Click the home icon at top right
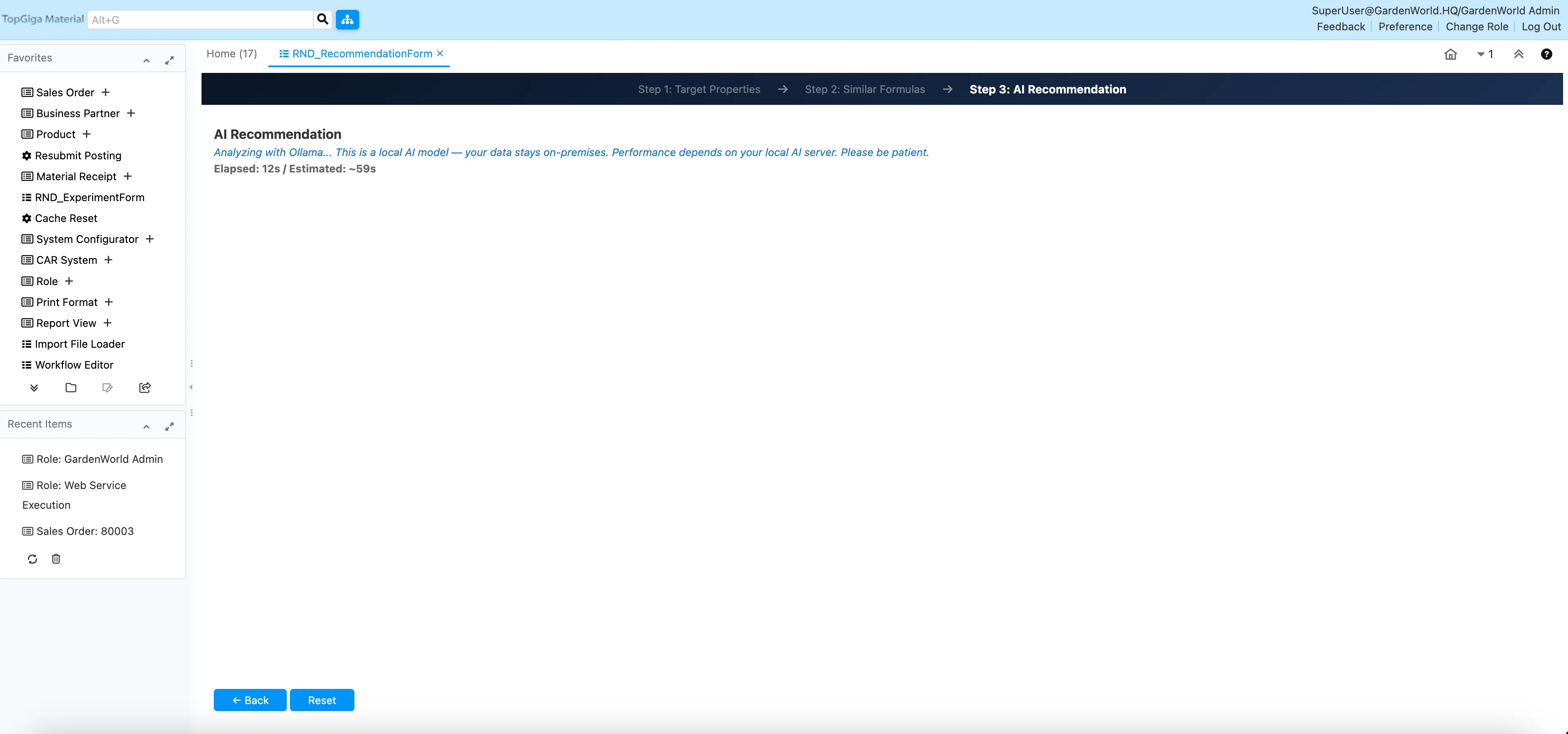 tap(1450, 54)
